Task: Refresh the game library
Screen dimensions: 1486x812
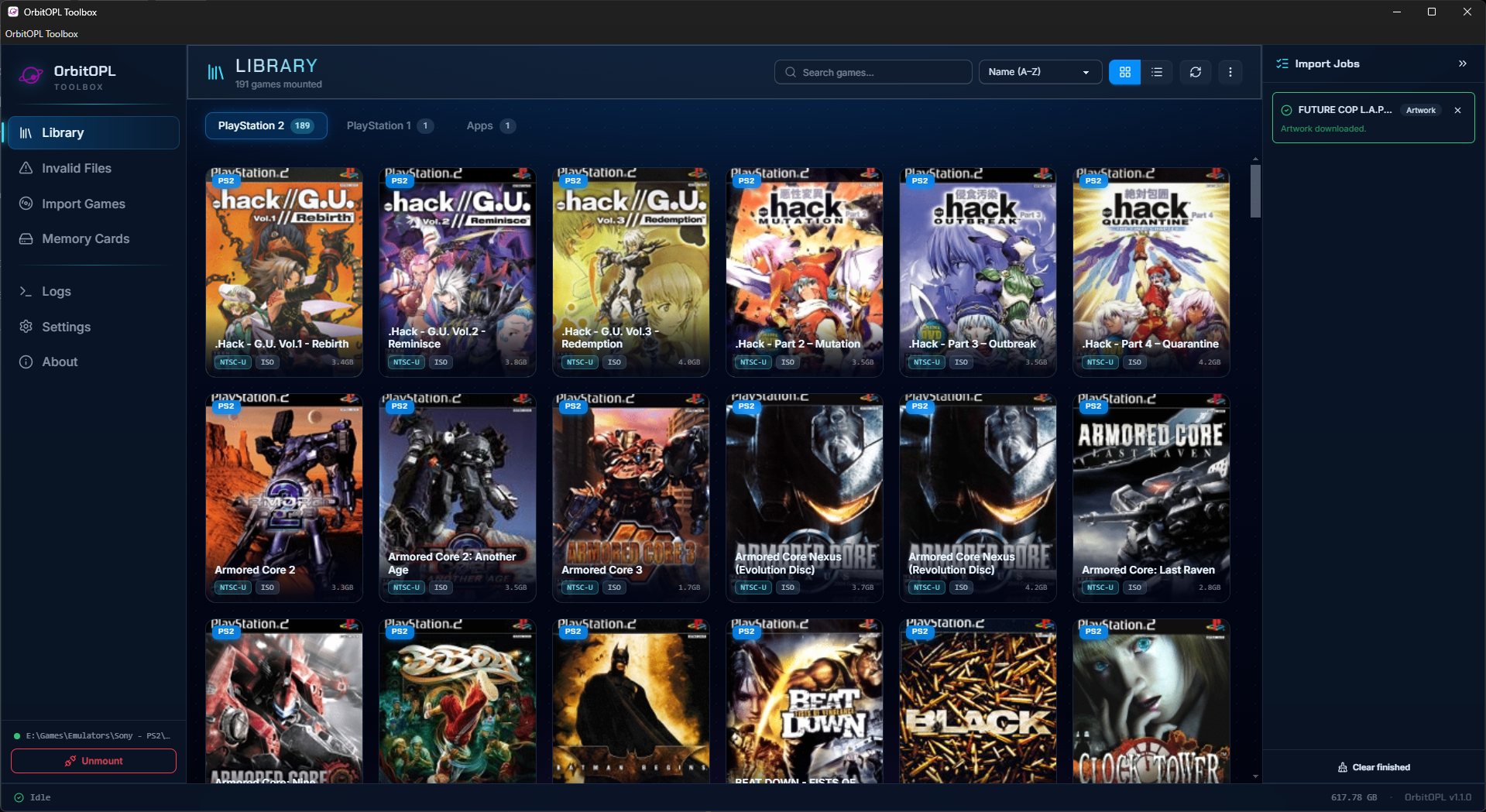Action: click(x=1196, y=72)
